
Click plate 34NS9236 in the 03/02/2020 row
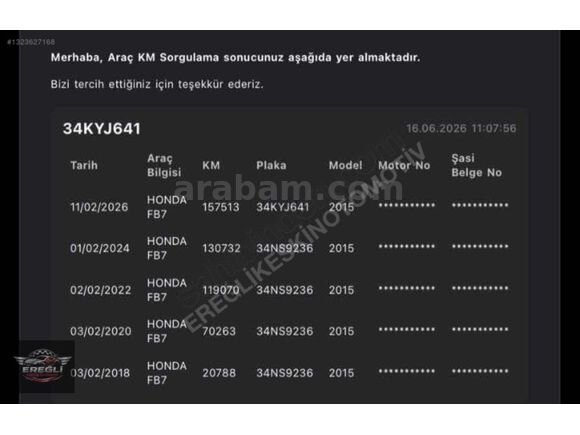284,331
